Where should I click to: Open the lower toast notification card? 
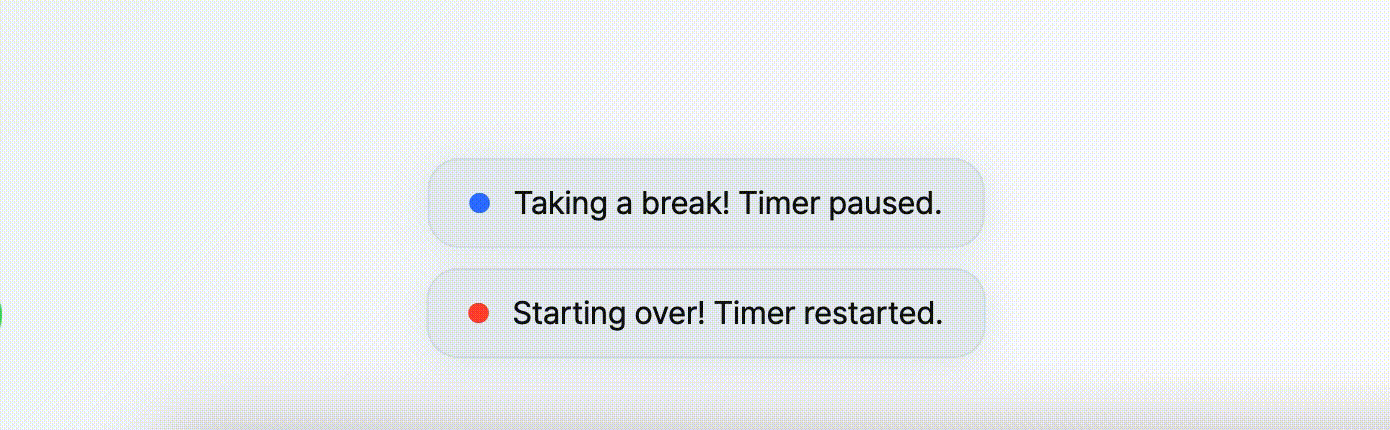click(x=706, y=313)
